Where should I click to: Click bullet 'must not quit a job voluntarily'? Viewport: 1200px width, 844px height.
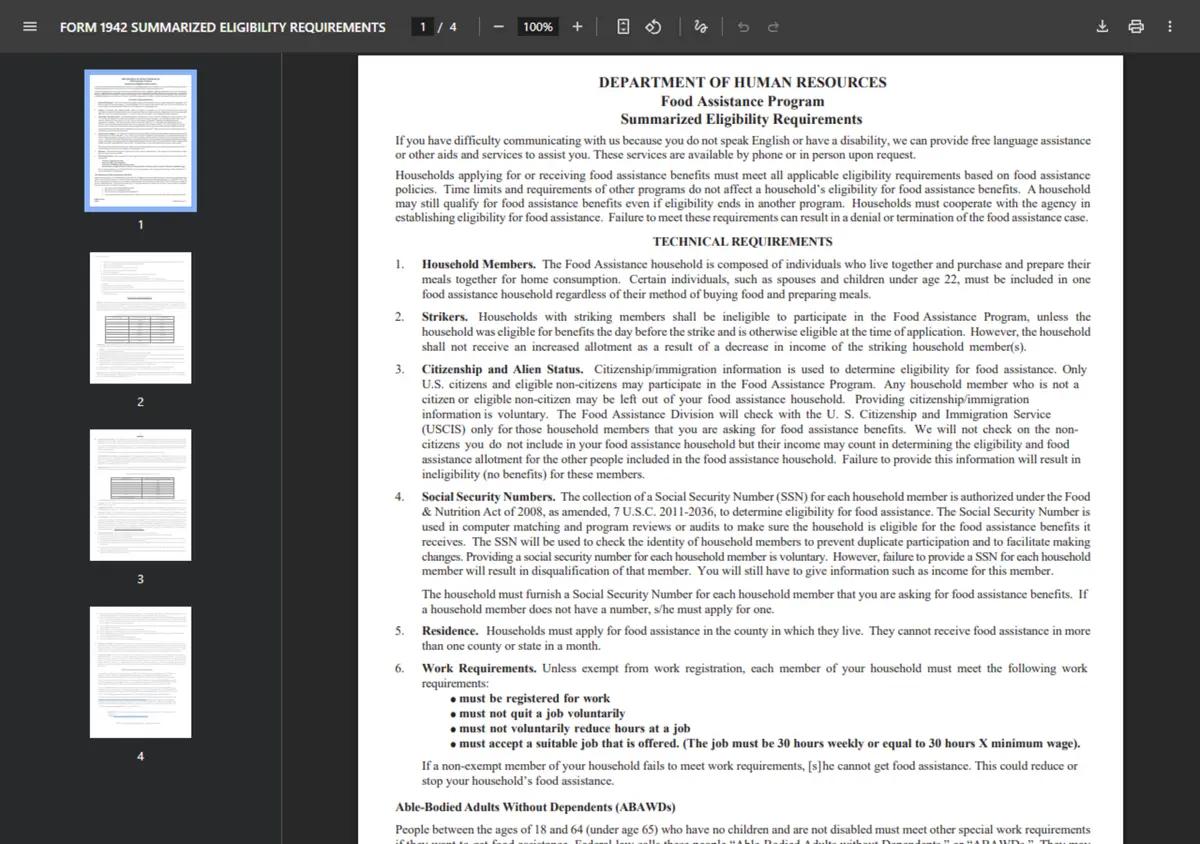coord(538,713)
